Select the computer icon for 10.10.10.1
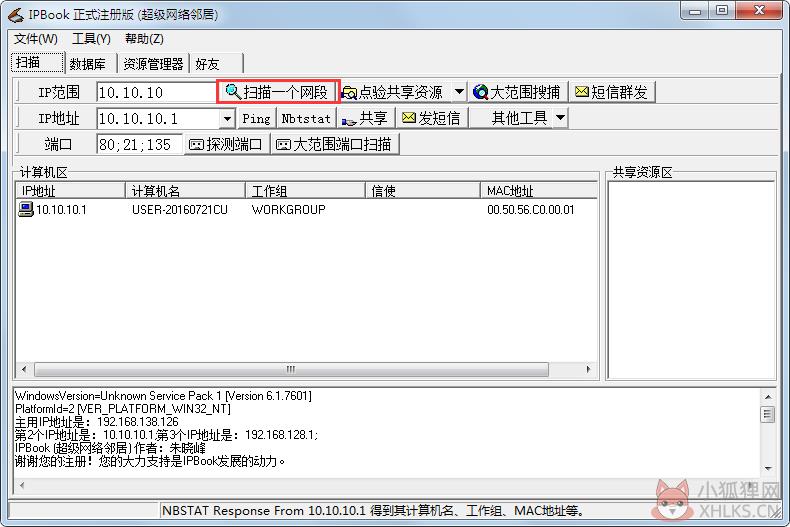The width and height of the screenshot is (790, 527). [26, 209]
